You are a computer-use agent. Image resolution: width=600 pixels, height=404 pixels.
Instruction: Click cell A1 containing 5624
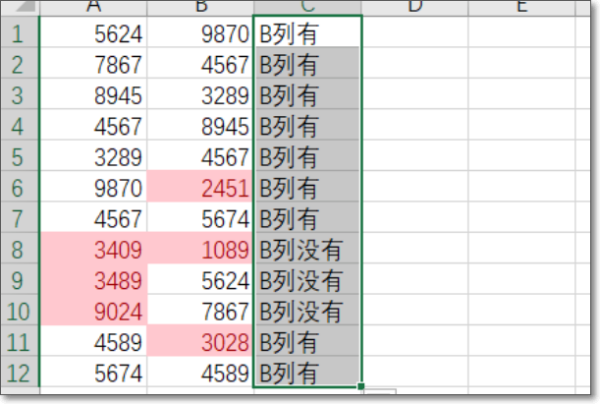tap(93, 32)
